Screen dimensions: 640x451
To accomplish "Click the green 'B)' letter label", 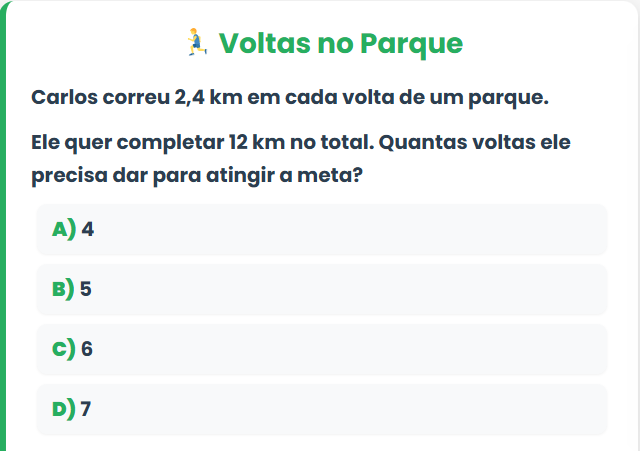I will coord(63,289).
